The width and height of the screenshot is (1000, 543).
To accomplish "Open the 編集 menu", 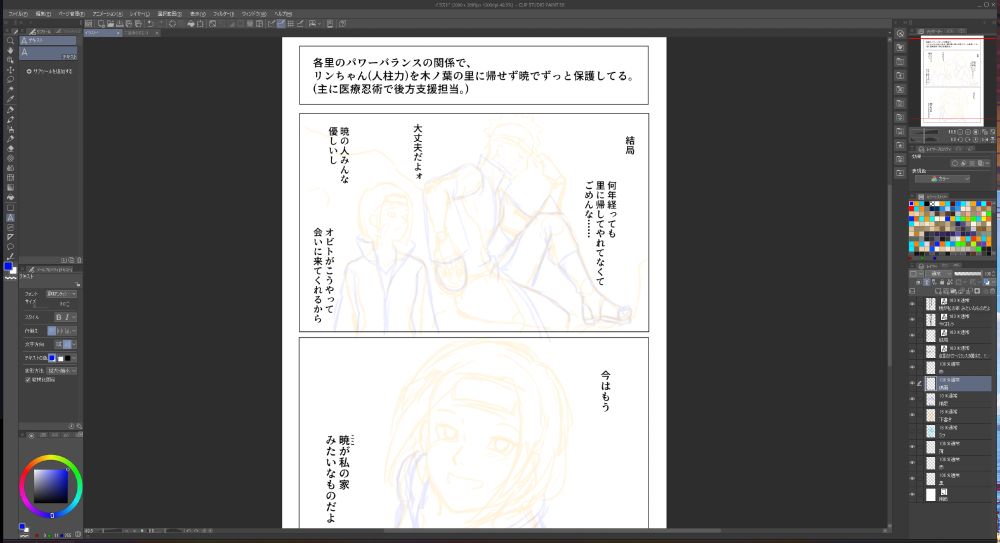I will [x=43, y=13].
